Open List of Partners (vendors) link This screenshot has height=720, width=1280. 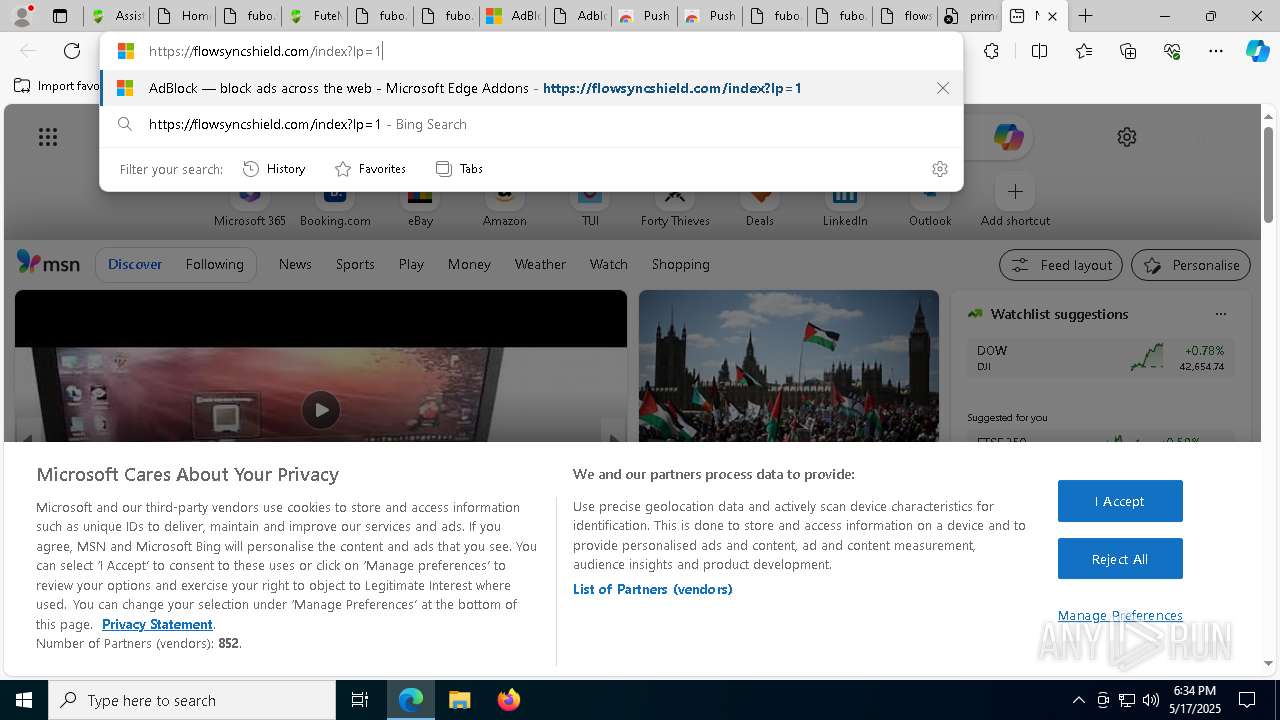(x=652, y=589)
